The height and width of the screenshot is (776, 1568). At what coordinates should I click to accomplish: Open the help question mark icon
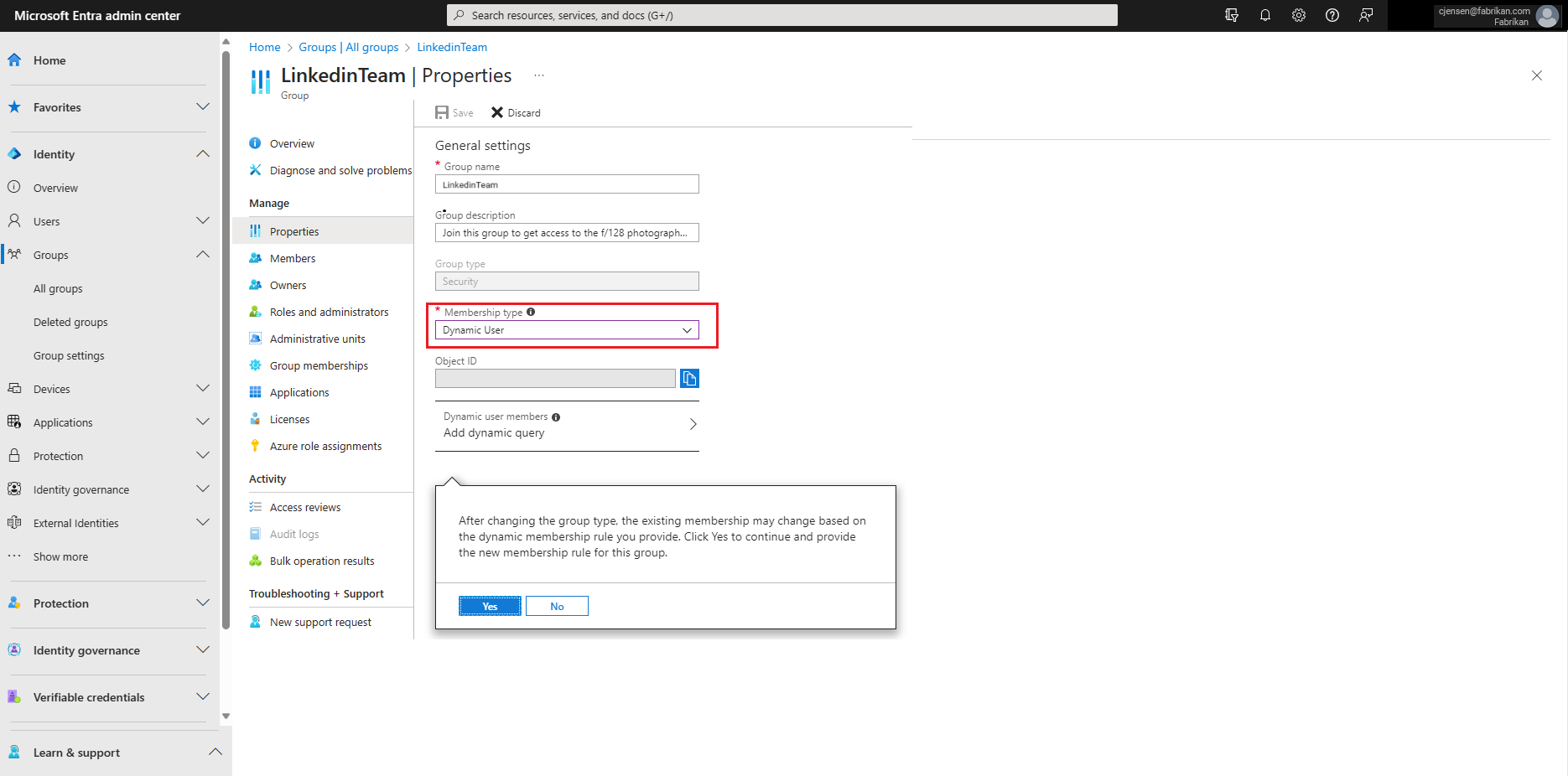(1332, 15)
